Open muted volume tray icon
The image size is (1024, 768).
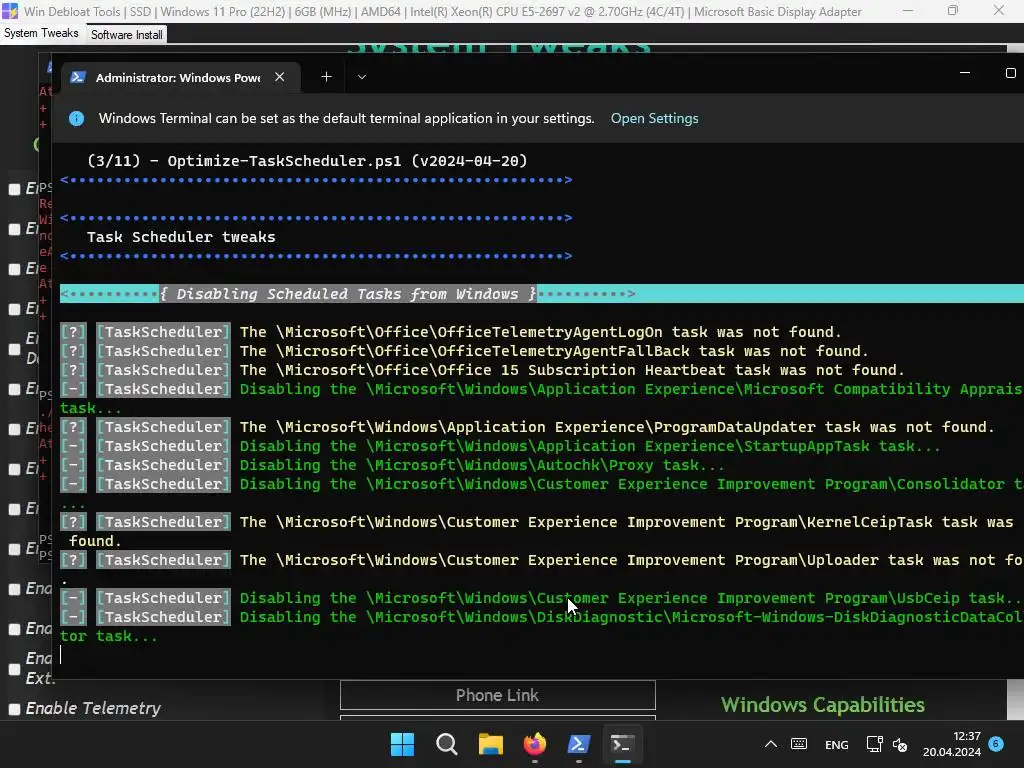pyautogui.click(x=900, y=744)
